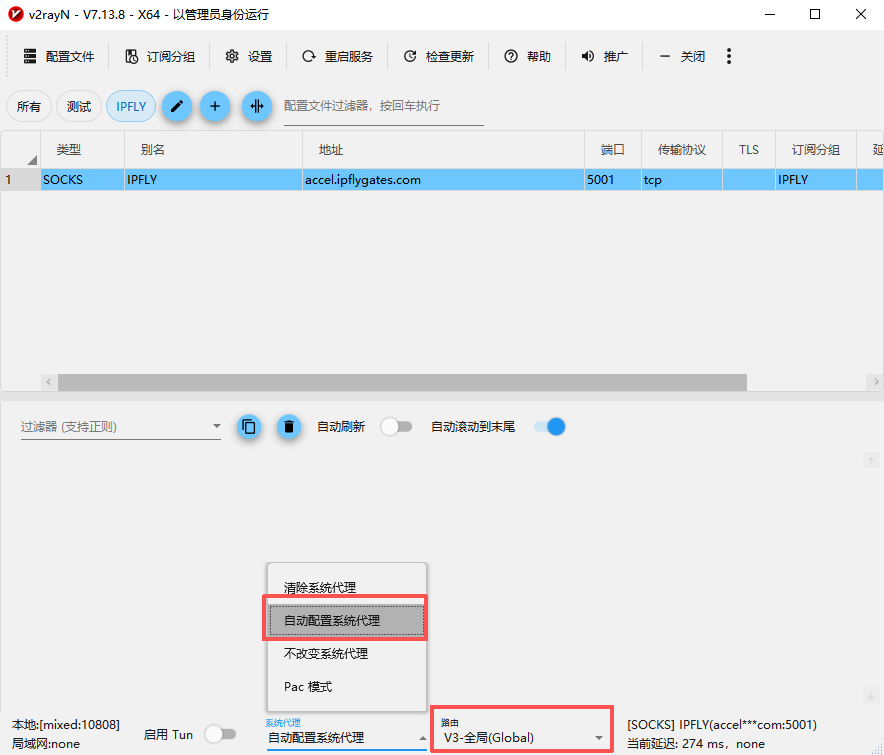
Task: Open the 订阅分组 toolbar menu
Action: (160, 57)
